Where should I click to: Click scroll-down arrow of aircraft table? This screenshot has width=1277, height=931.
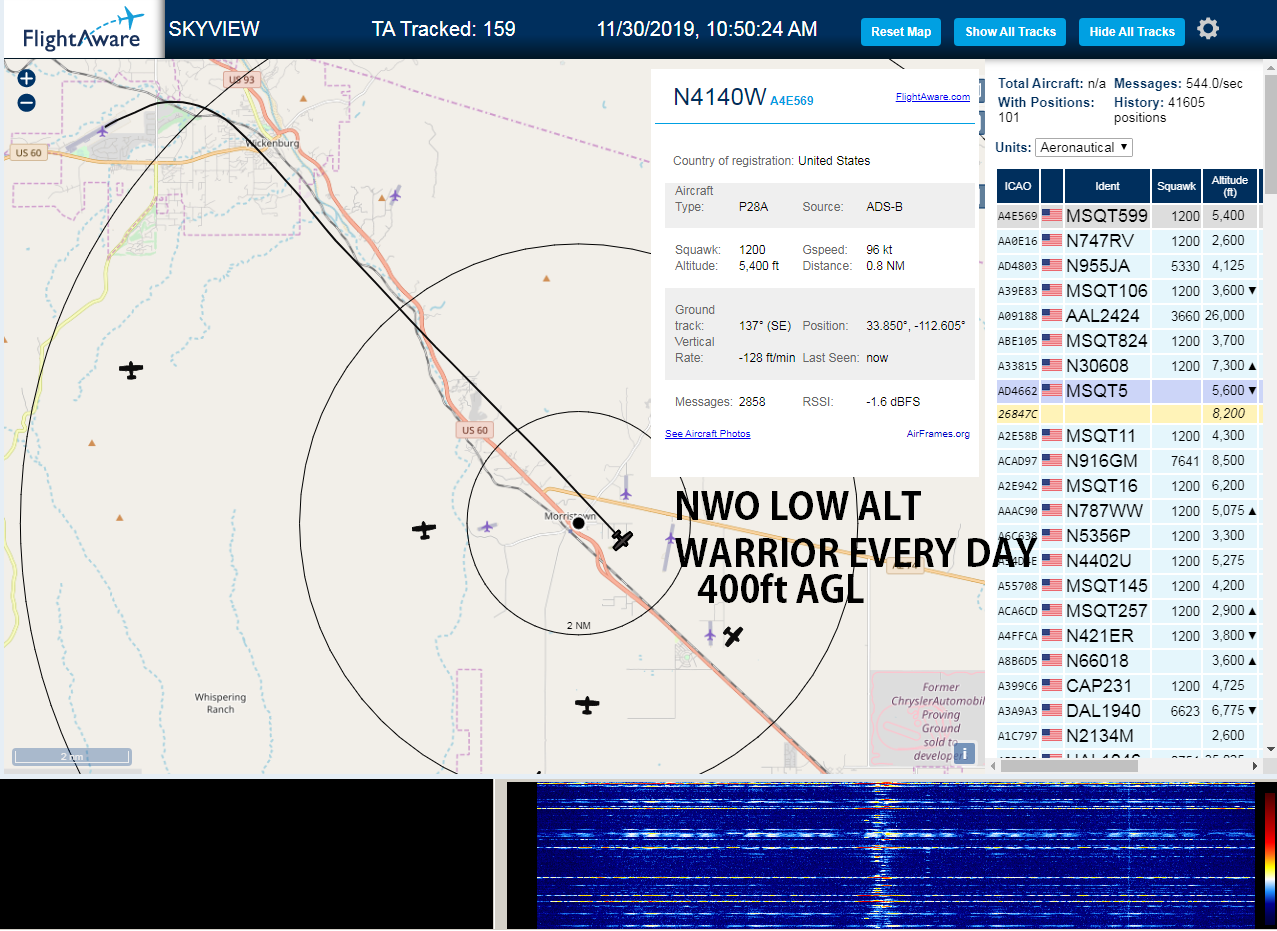1270,749
